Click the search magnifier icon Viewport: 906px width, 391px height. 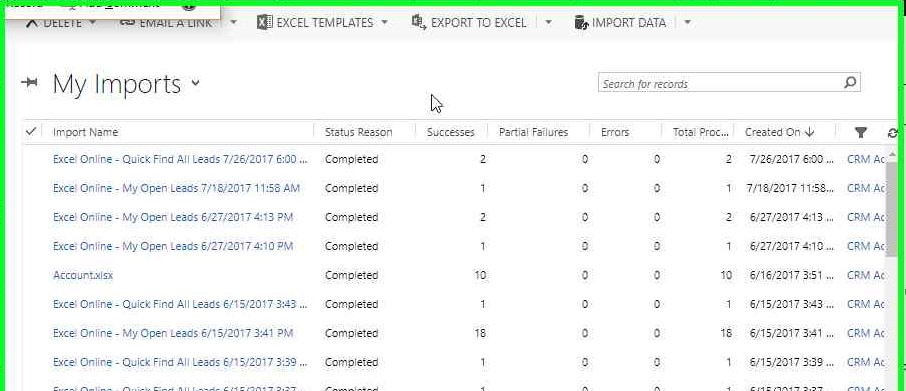pos(850,83)
